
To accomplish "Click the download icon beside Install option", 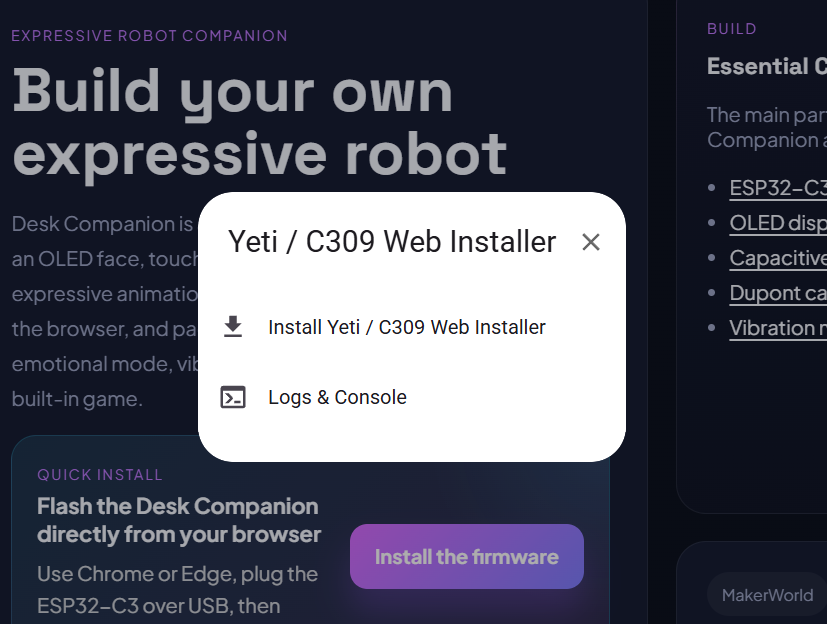I will tap(233, 326).
